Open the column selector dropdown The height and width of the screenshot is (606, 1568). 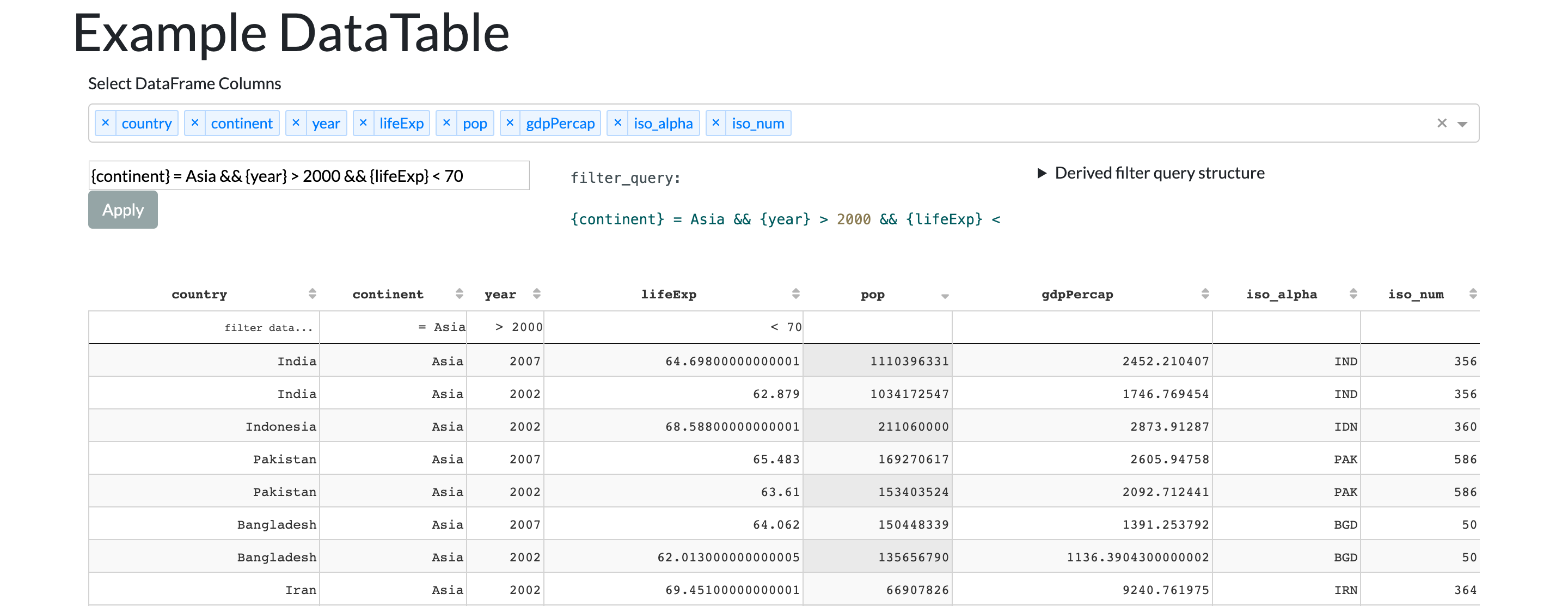tap(1462, 124)
